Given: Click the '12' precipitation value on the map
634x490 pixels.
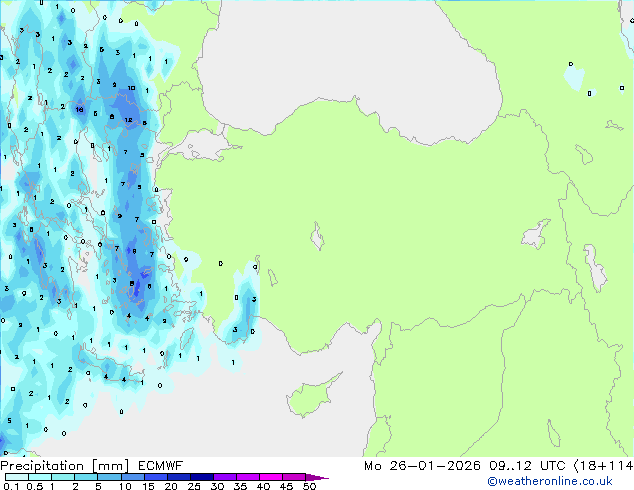Looking at the screenshot, I should (128, 120).
